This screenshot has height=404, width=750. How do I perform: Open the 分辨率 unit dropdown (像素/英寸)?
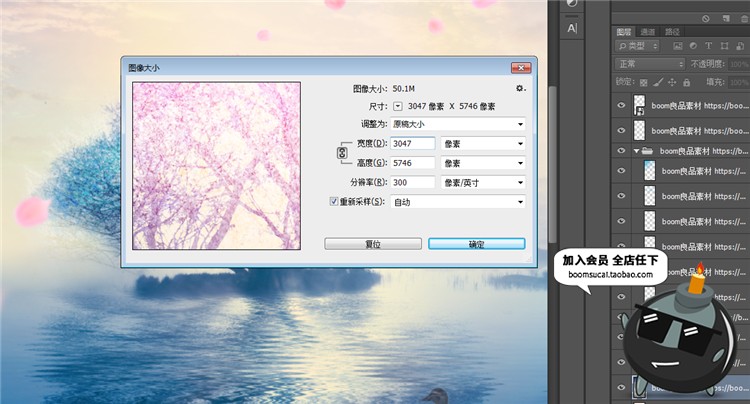[x=483, y=183]
